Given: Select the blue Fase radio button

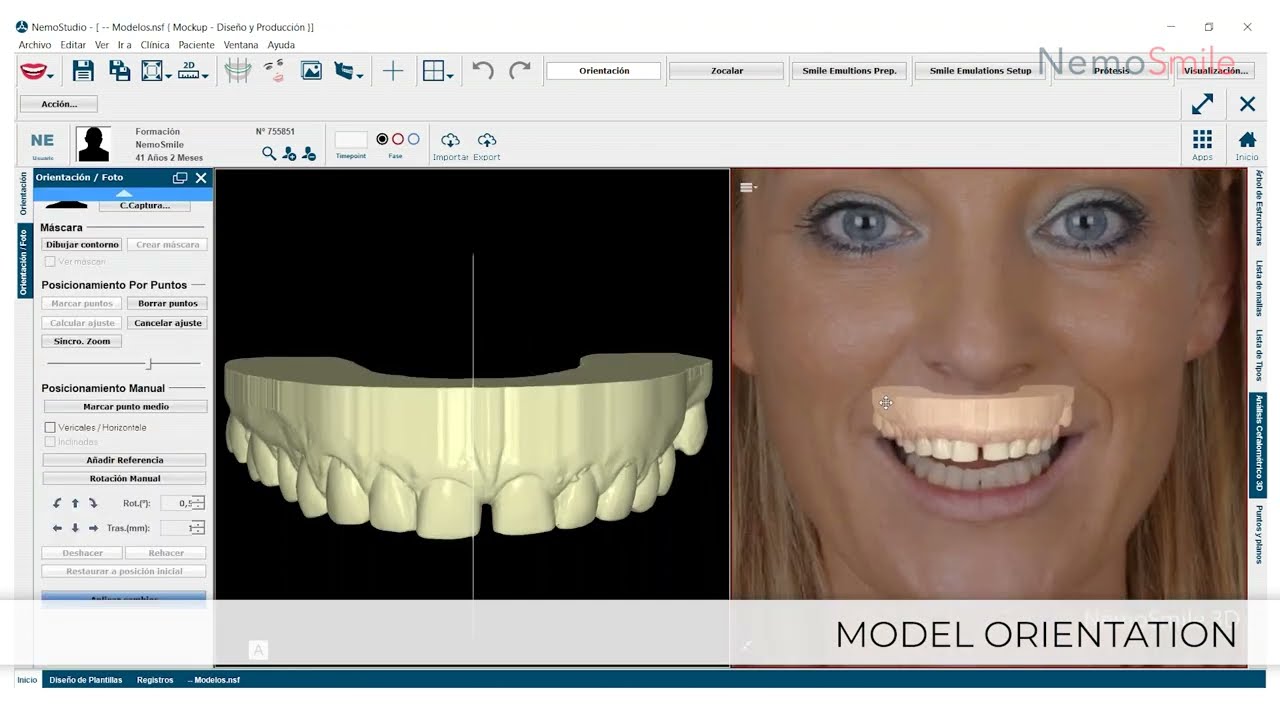Looking at the screenshot, I should tap(414, 139).
